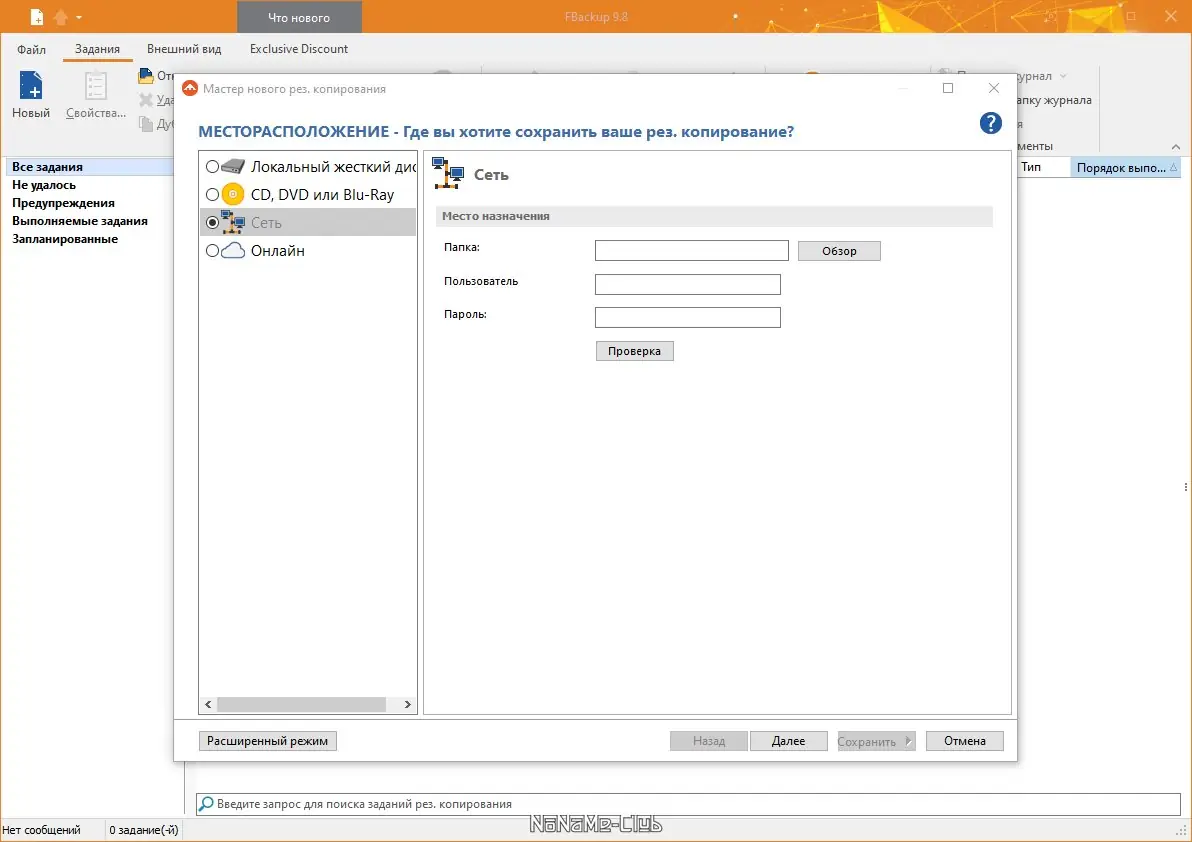
Task: Click the Обзор browse button
Action: [839, 251]
